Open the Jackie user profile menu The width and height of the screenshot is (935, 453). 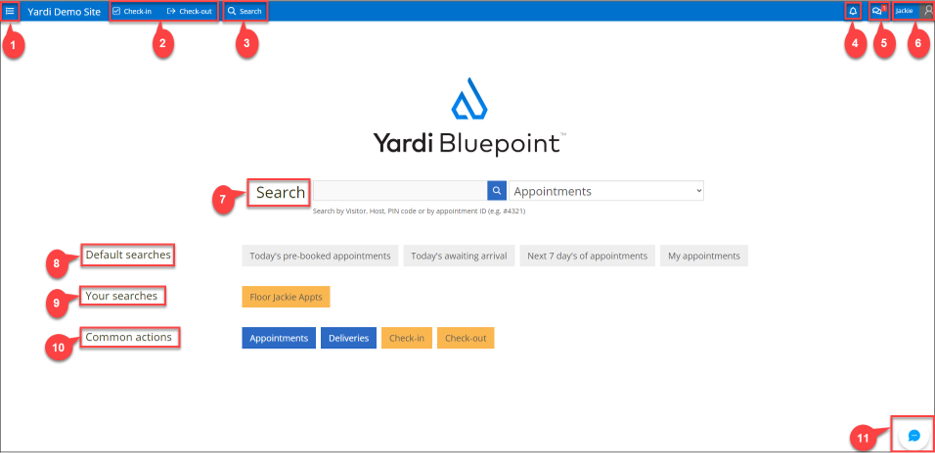pos(913,11)
